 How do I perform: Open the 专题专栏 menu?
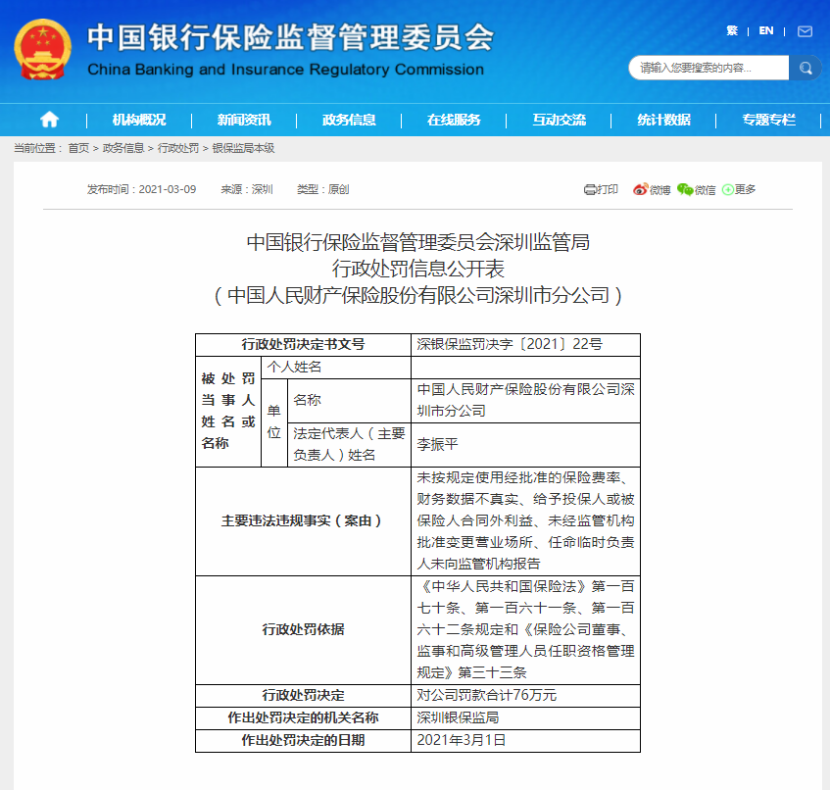point(768,120)
